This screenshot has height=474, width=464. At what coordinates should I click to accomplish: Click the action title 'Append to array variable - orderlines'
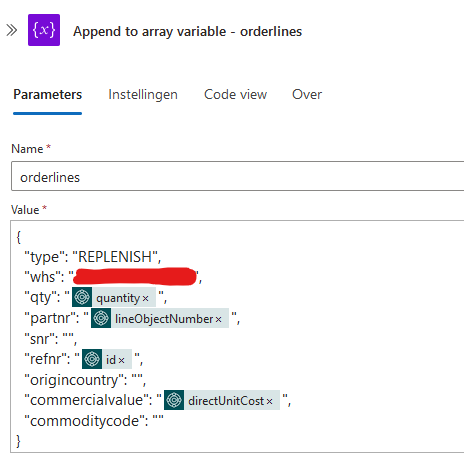click(x=188, y=31)
